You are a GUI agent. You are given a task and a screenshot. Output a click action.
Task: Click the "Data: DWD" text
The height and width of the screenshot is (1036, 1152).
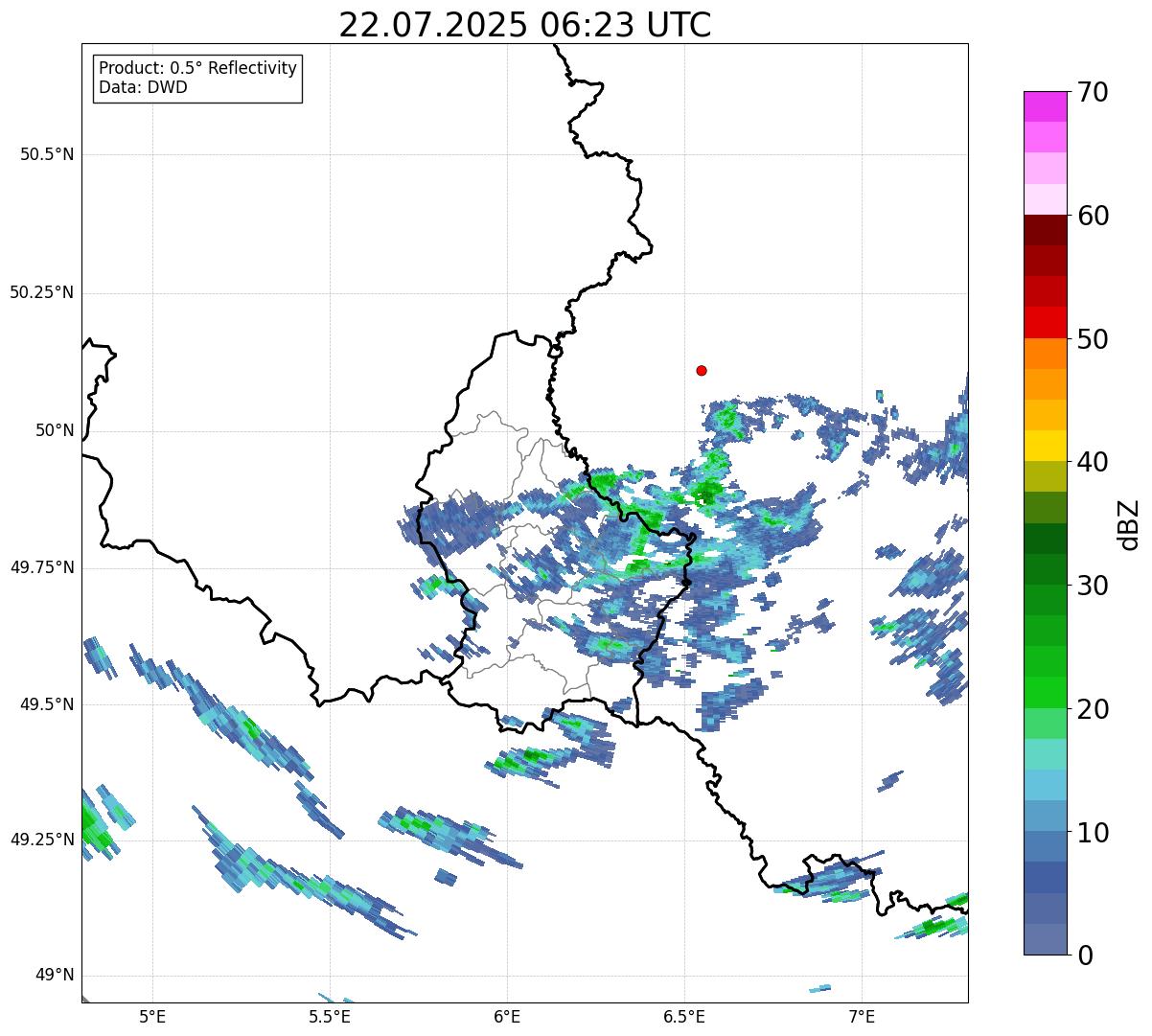coord(143,87)
